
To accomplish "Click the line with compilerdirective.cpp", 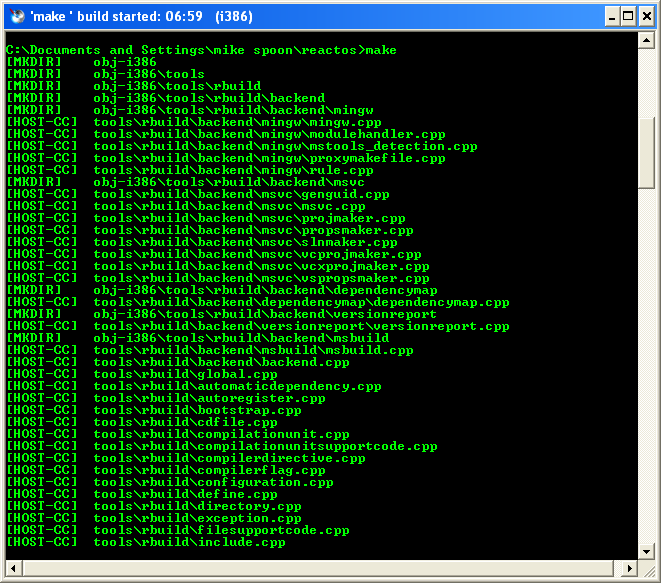I will coord(186,459).
